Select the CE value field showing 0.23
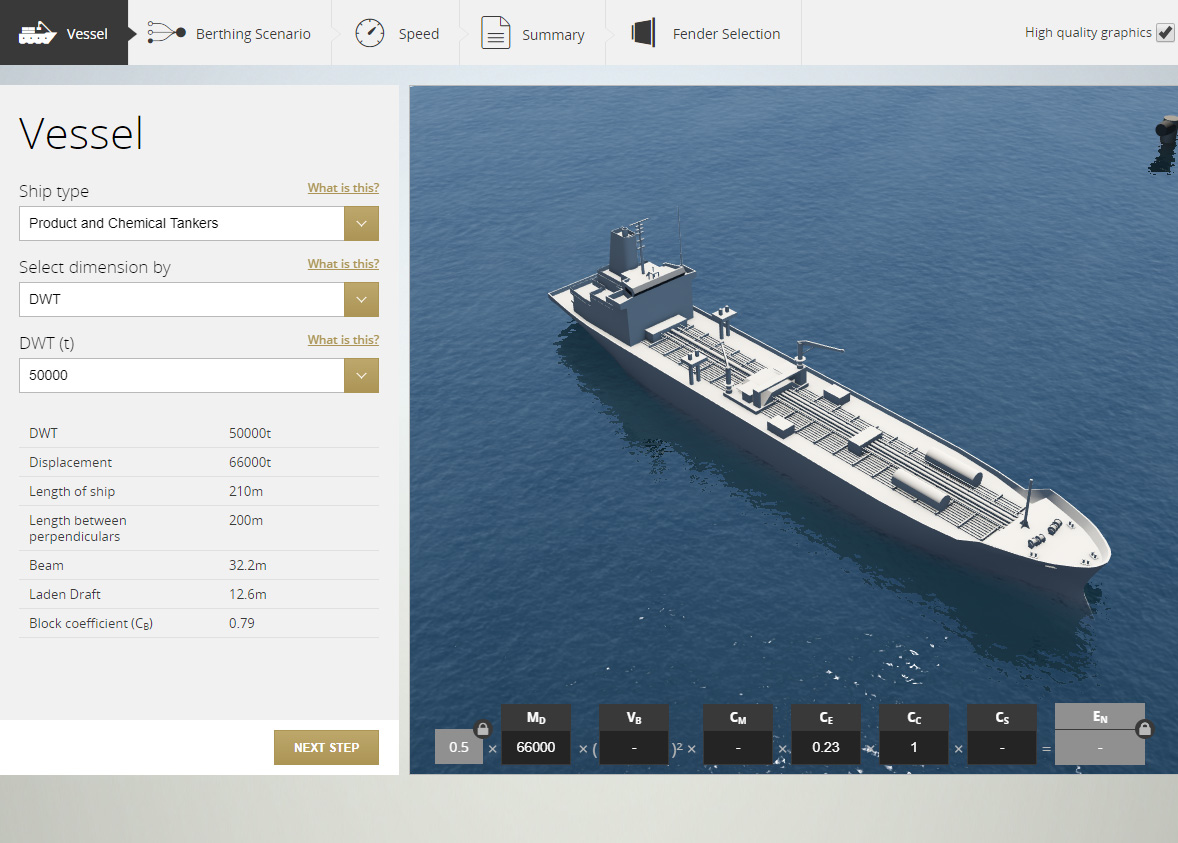This screenshot has width=1178, height=843. 826,748
